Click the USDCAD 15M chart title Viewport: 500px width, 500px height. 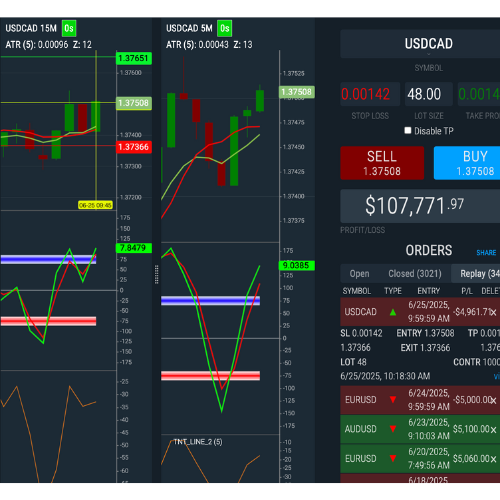tap(31, 28)
